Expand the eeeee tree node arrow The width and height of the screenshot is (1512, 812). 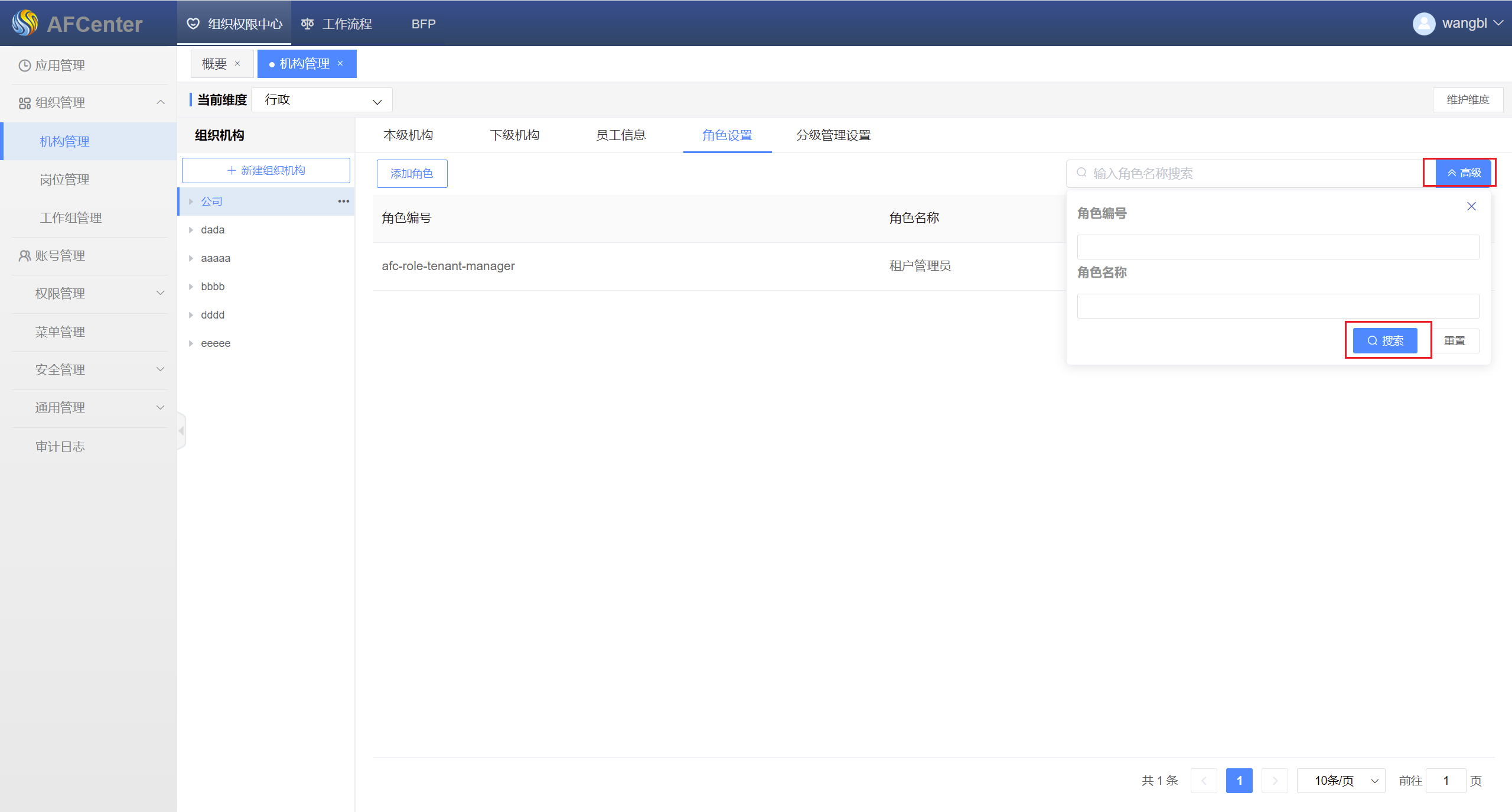pos(191,343)
